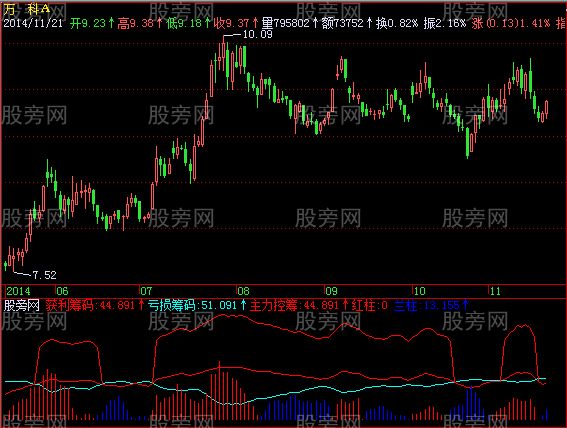Click the turnover rate 换0.82%
The height and width of the screenshot is (428, 567).
[397, 23]
